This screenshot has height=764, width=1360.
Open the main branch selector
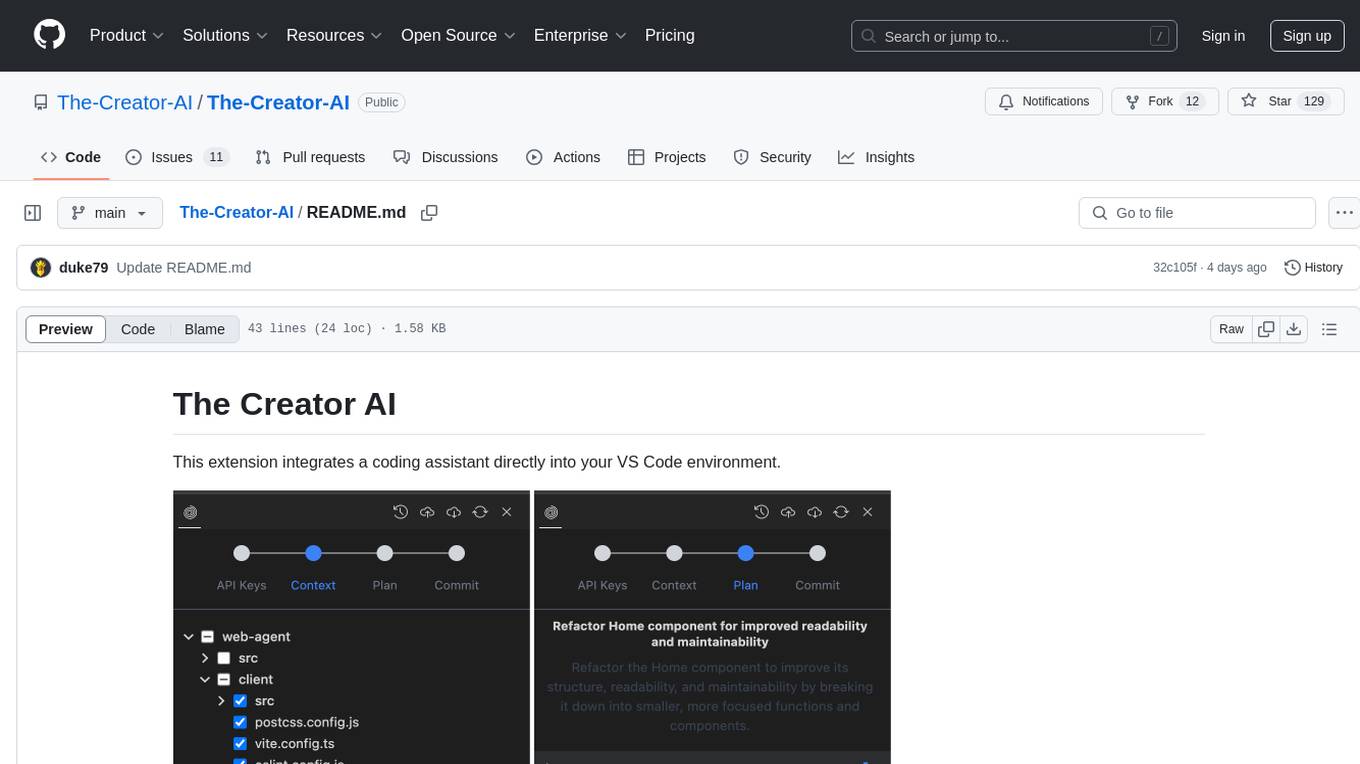110,213
